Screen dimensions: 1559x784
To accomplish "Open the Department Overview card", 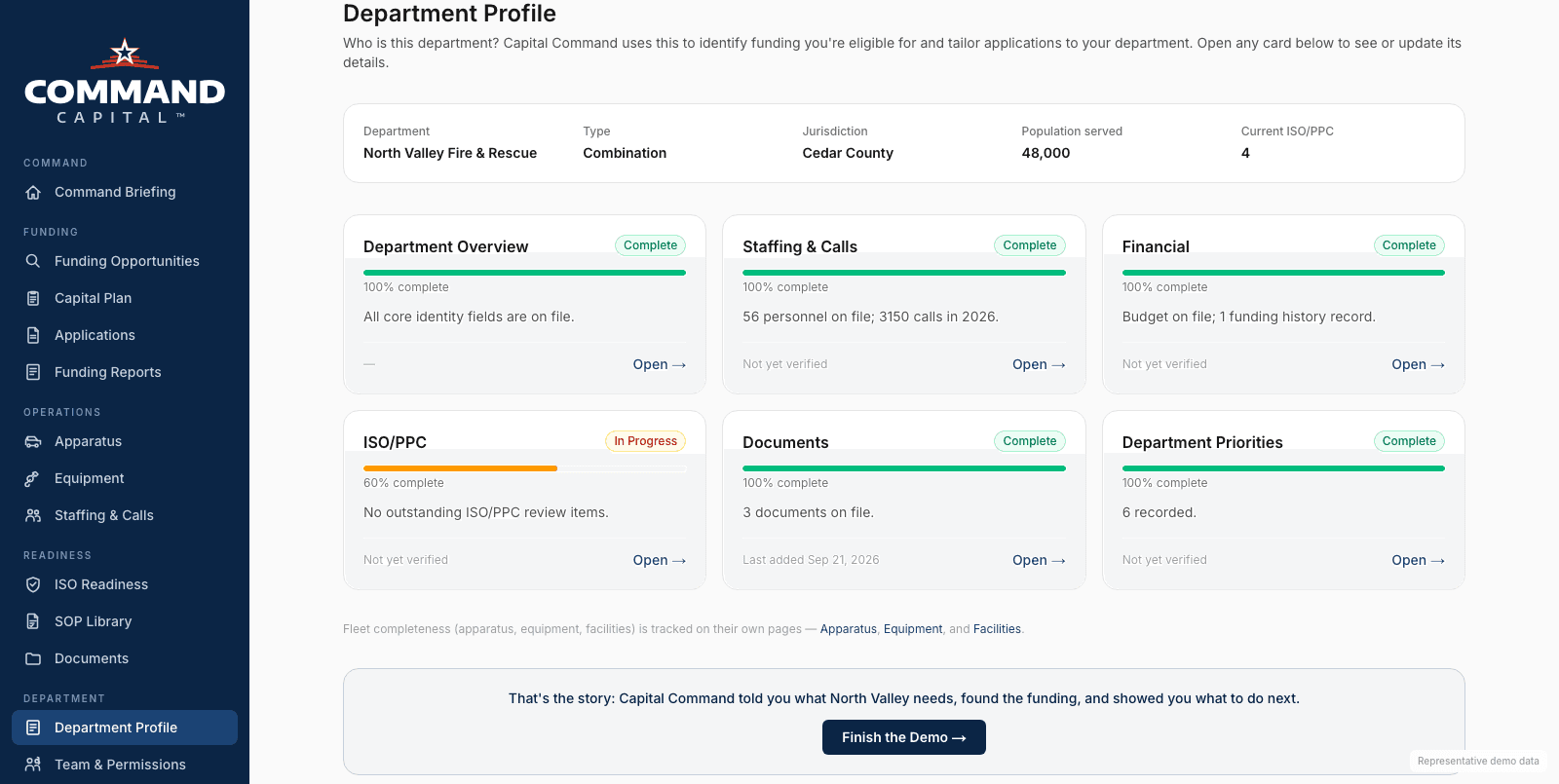I will [x=660, y=364].
